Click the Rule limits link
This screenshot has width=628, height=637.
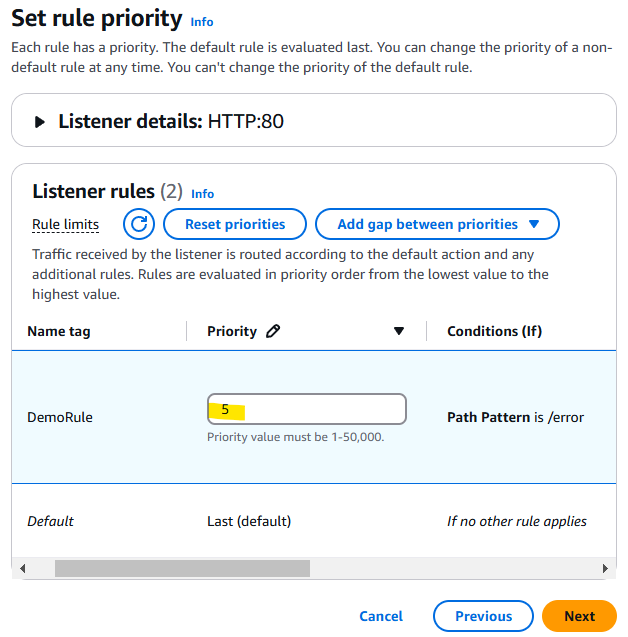pos(66,224)
